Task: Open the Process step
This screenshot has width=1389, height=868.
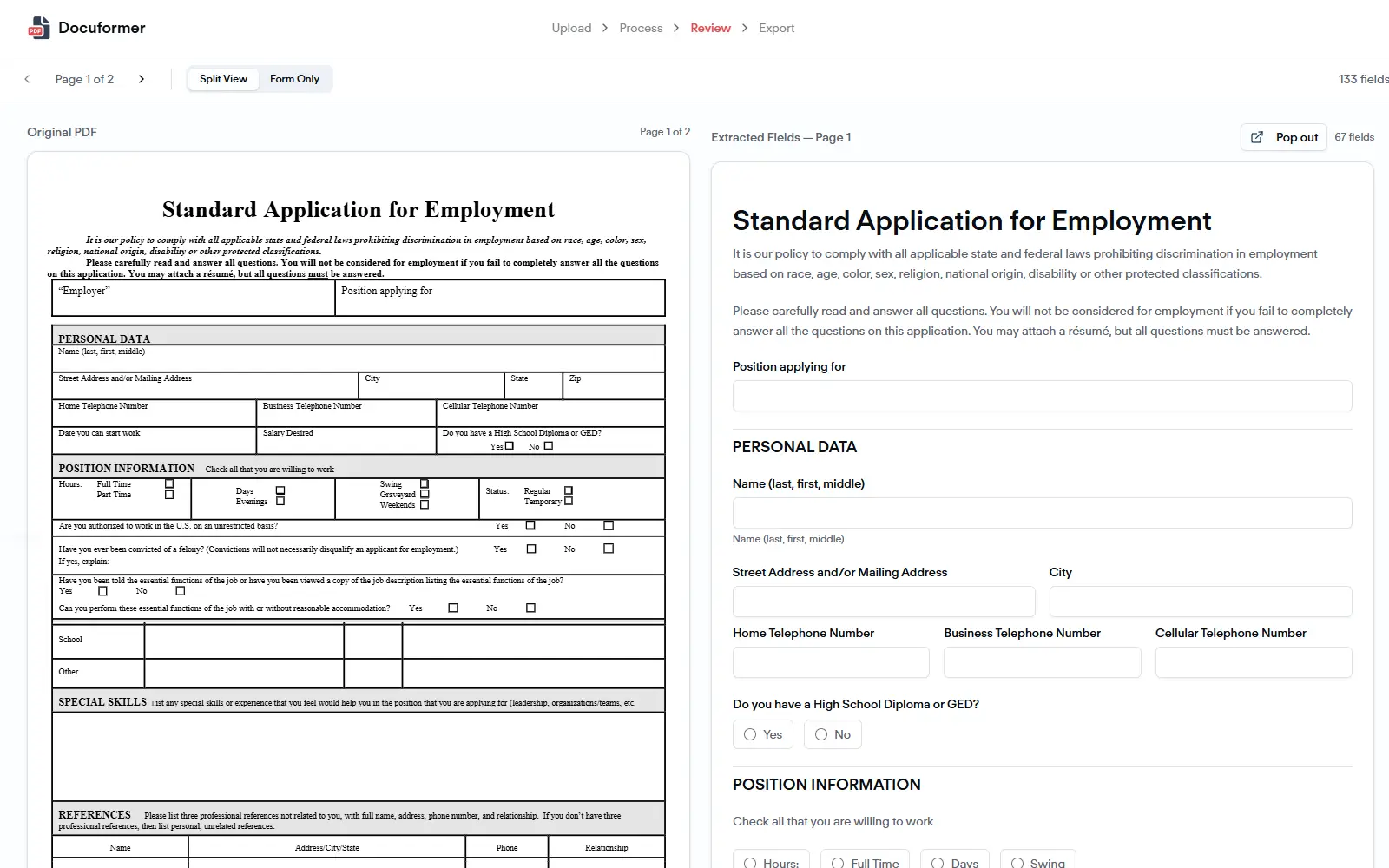Action: click(641, 28)
